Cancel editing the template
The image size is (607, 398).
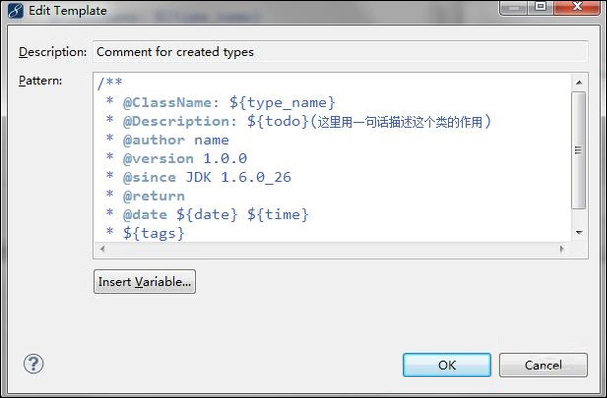pos(543,365)
